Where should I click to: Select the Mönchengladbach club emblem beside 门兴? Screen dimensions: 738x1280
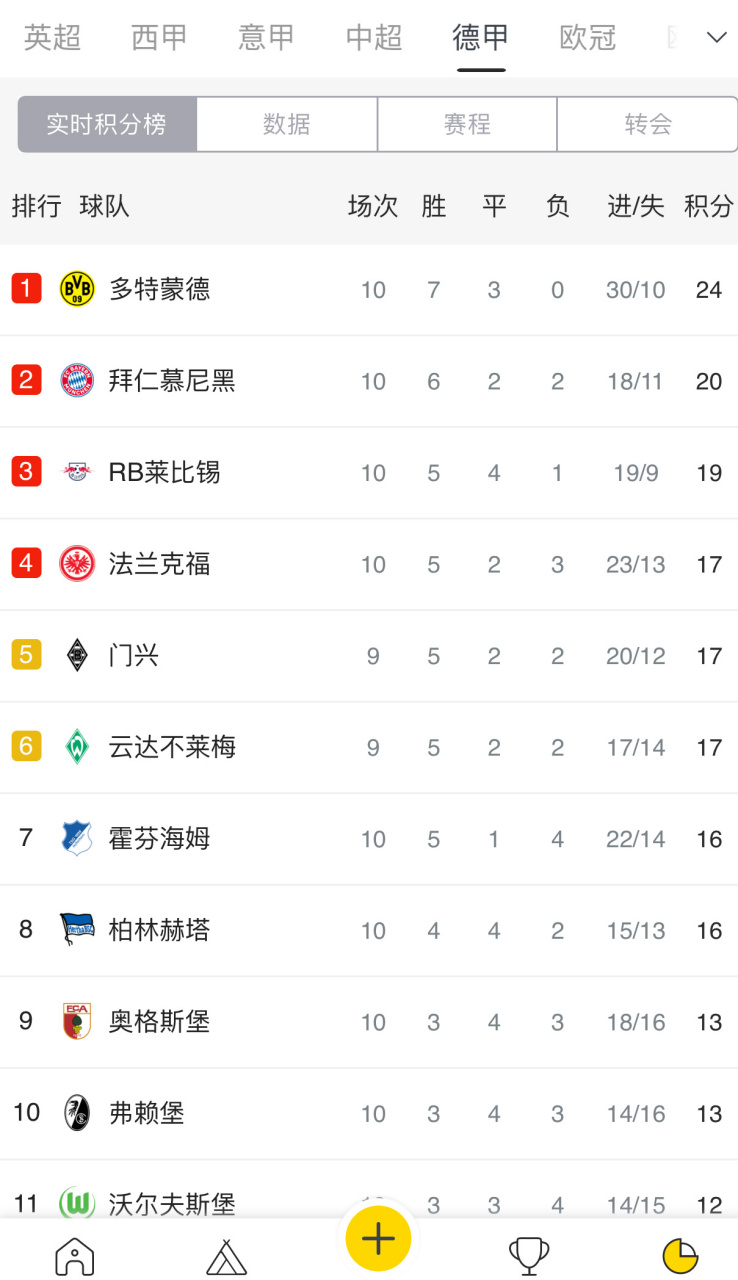click(76, 655)
